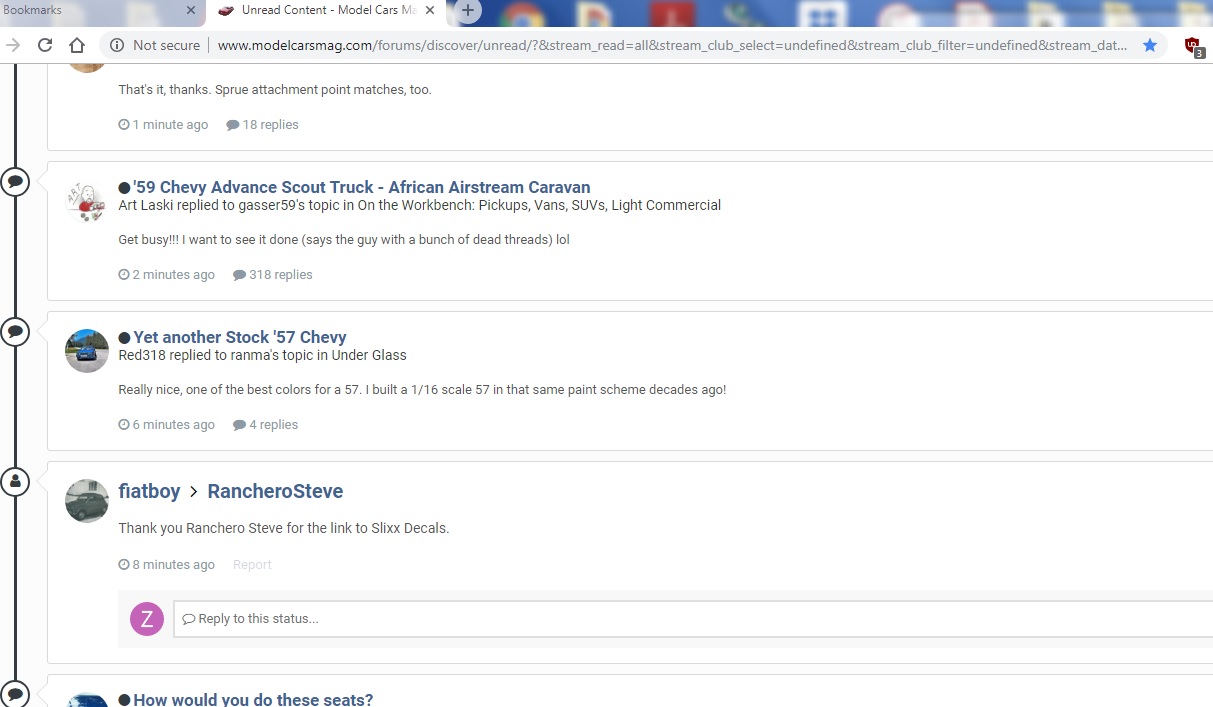Click the address bar URL

click(672, 45)
